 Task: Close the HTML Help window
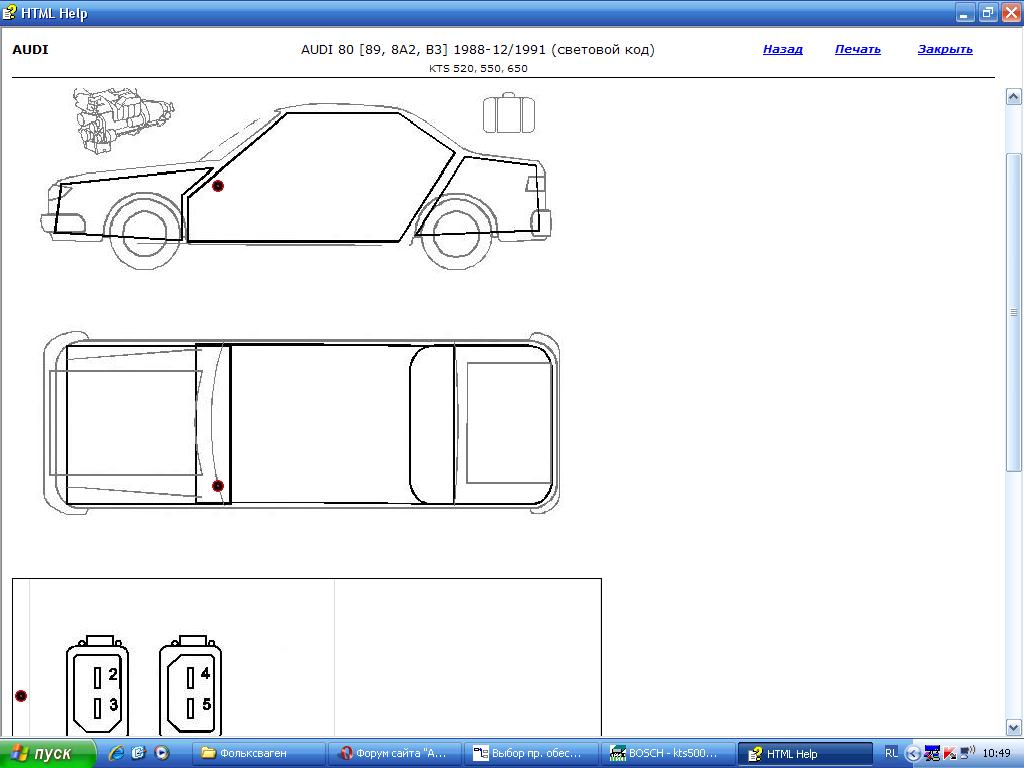click(1010, 13)
